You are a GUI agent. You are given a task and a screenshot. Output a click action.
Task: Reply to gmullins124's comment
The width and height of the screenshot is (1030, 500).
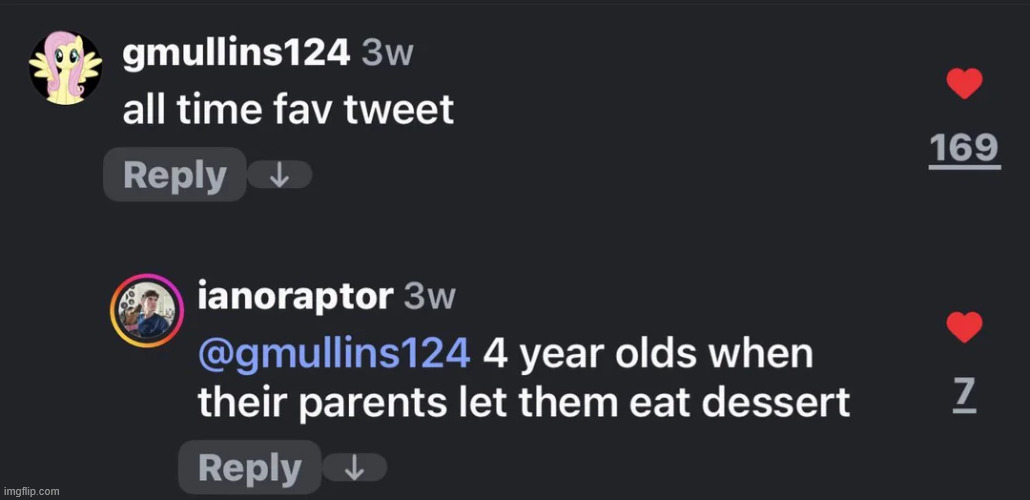pos(175,175)
